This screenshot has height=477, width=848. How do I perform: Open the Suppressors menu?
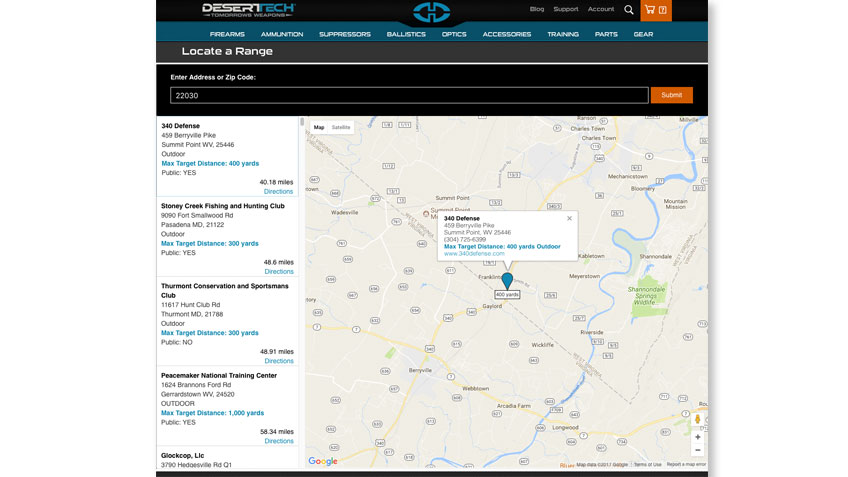point(344,34)
